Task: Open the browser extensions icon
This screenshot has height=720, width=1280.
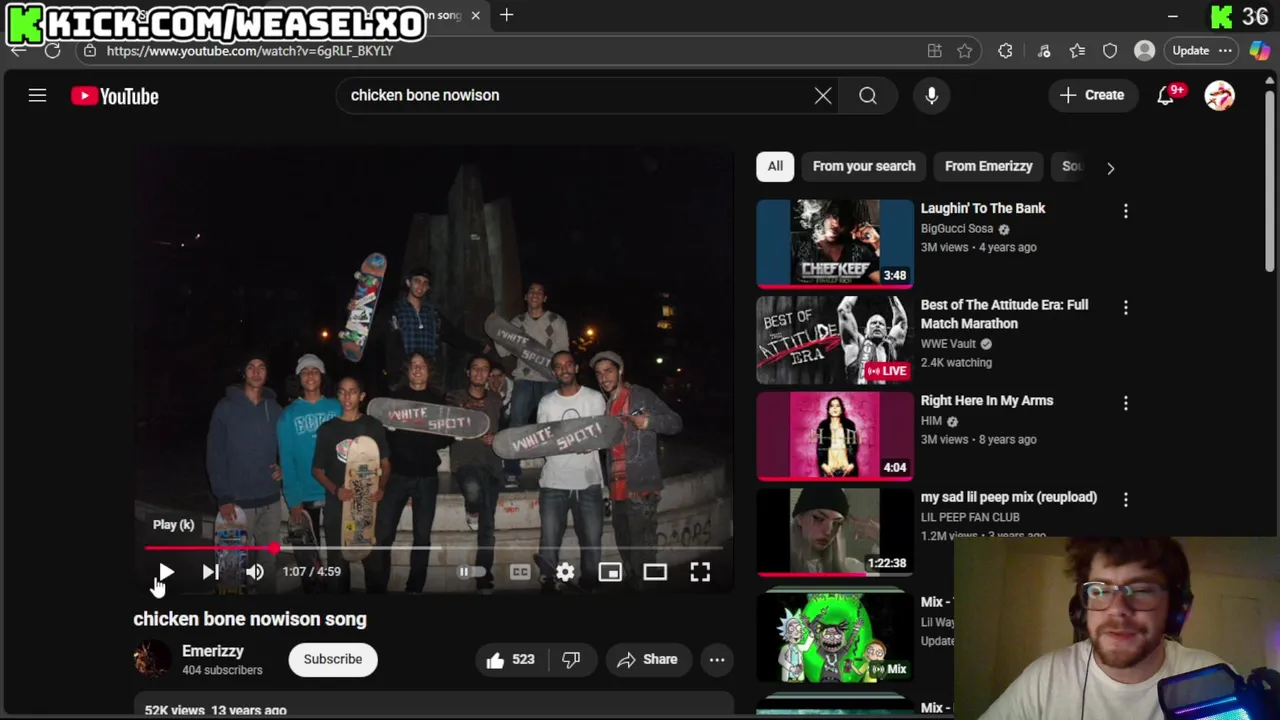Action: tap(1005, 50)
